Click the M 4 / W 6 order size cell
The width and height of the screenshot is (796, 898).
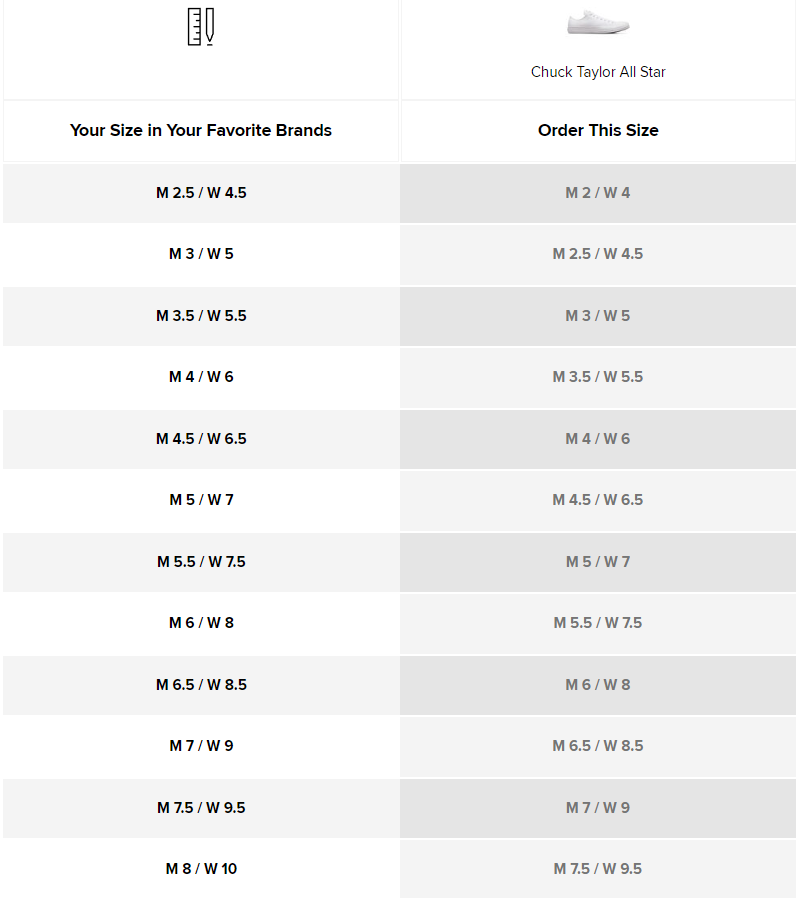pos(598,439)
